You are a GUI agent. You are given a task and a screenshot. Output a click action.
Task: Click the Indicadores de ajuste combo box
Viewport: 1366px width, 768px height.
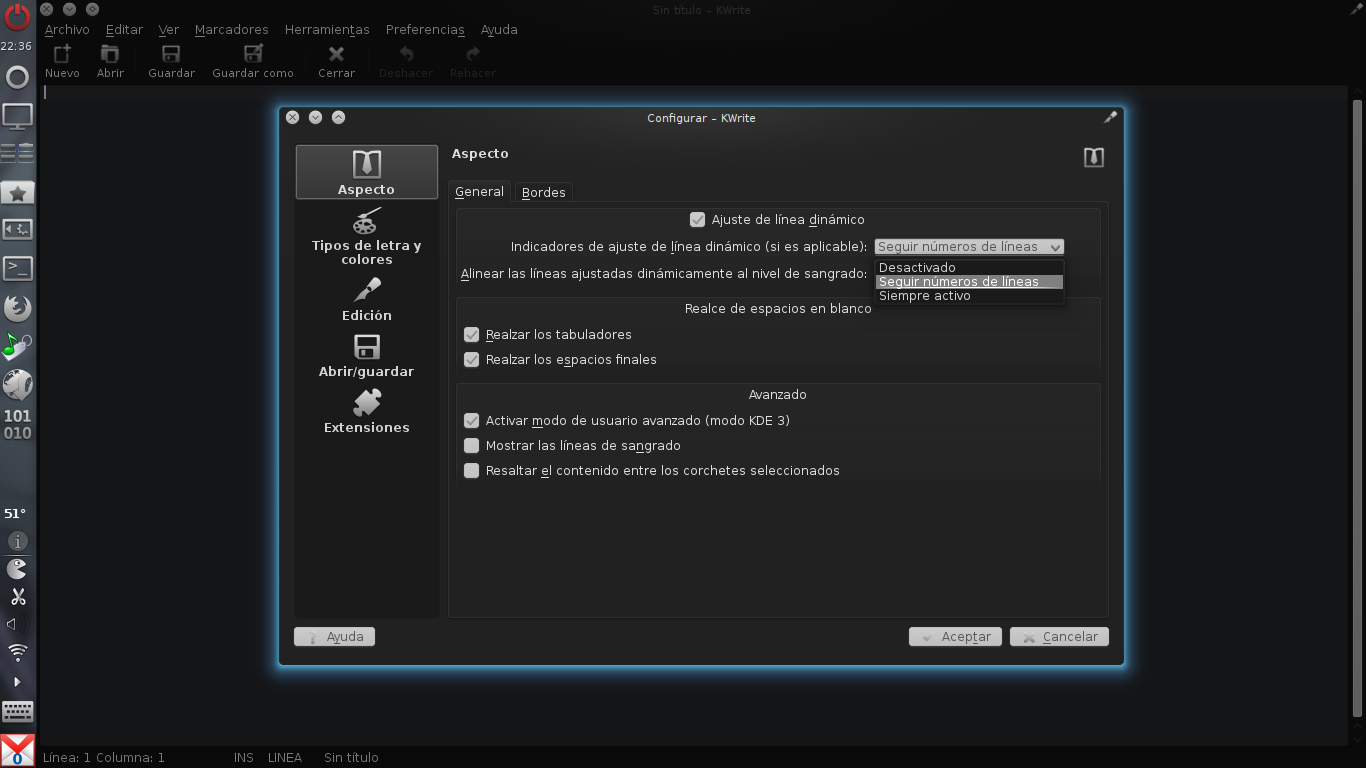coord(968,247)
